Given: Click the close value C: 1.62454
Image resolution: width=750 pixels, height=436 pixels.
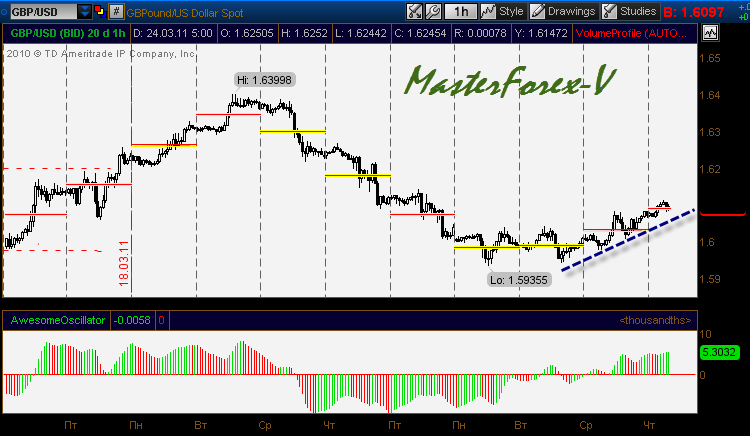Looking at the screenshot, I should pyautogui.click(x=420, y=33).
